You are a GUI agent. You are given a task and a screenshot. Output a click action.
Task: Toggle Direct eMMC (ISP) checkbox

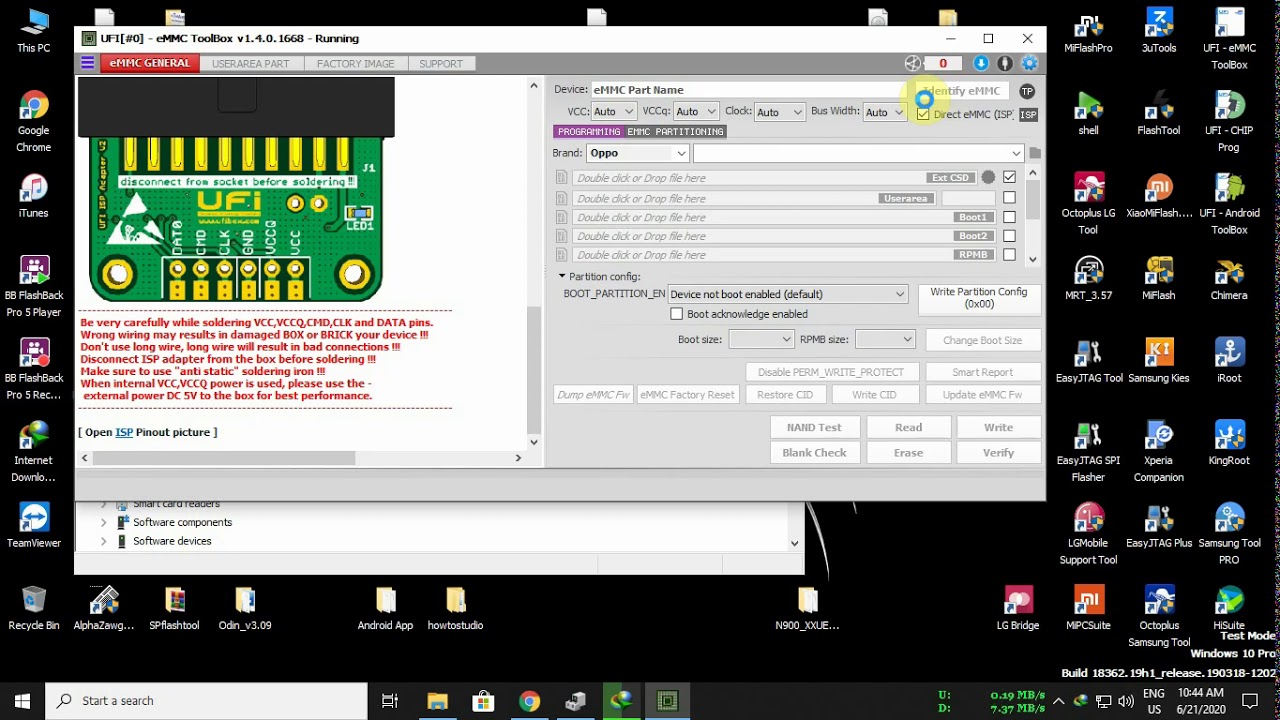[923, 114]
